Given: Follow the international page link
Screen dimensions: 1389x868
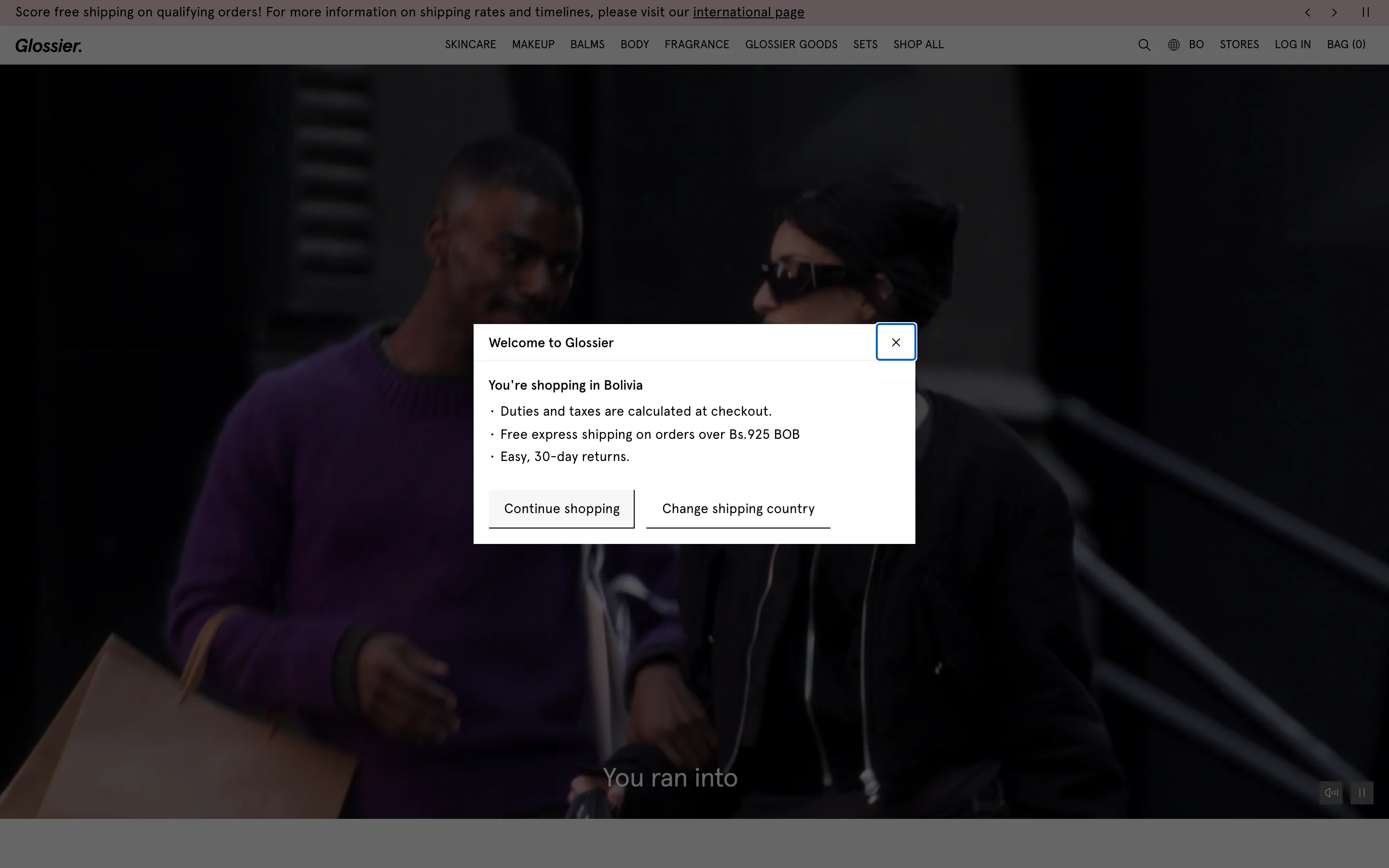Looking at the screenshot, I should click(748, 12).
